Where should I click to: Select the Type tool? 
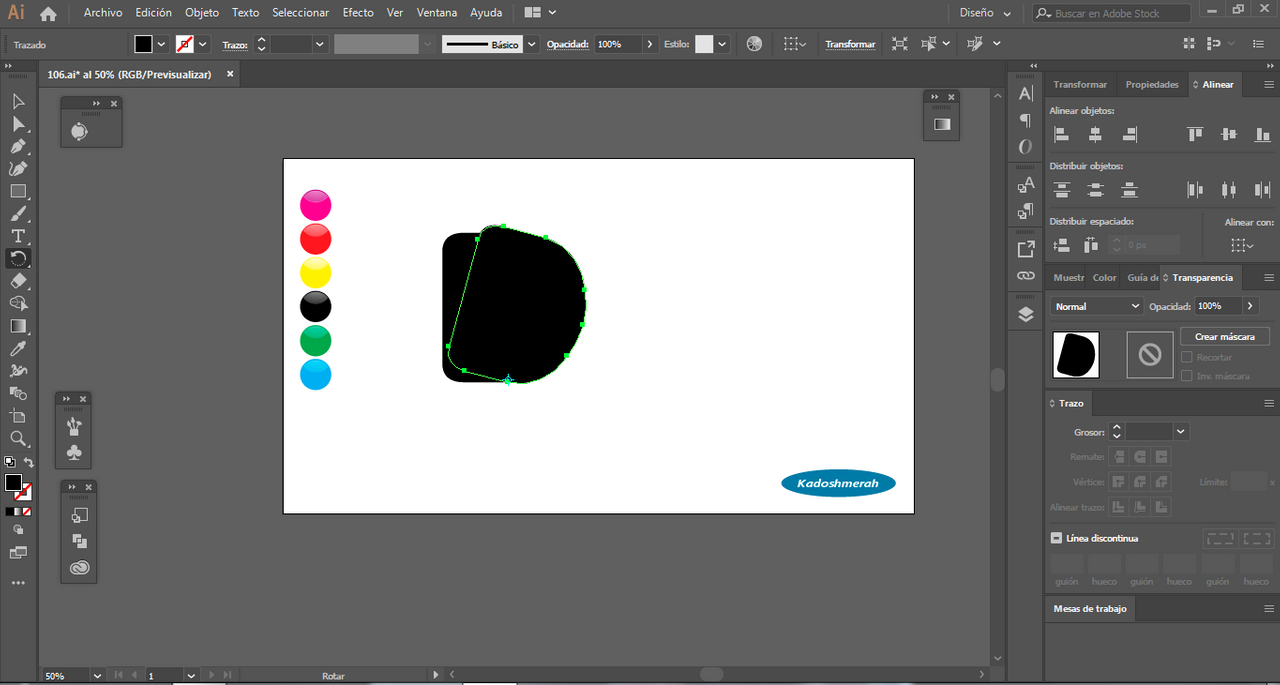(x=18, y=236)
